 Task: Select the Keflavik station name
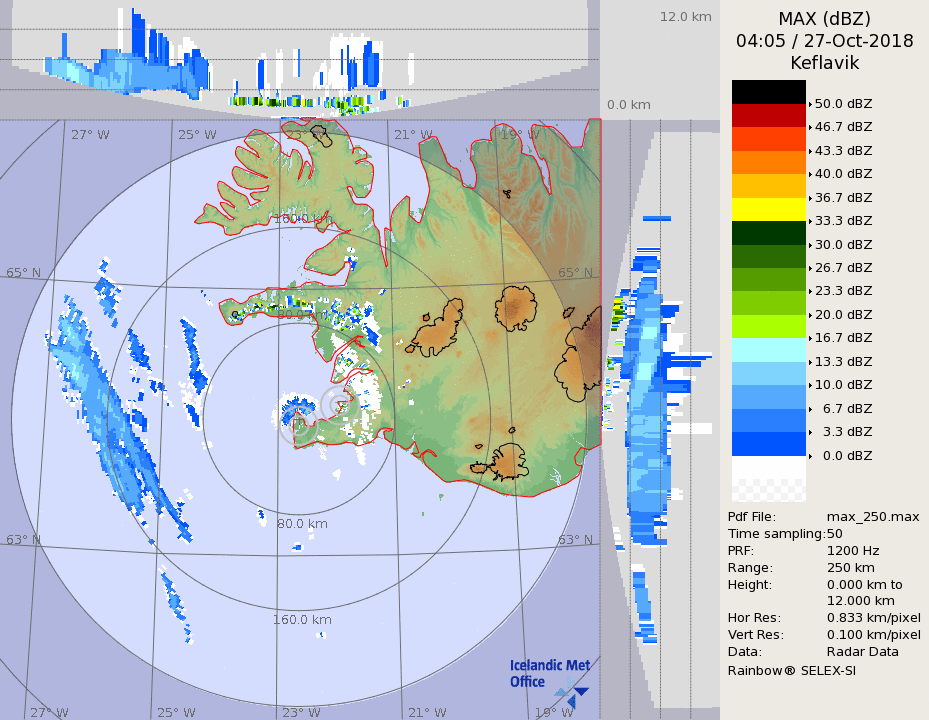pos(824,63)
